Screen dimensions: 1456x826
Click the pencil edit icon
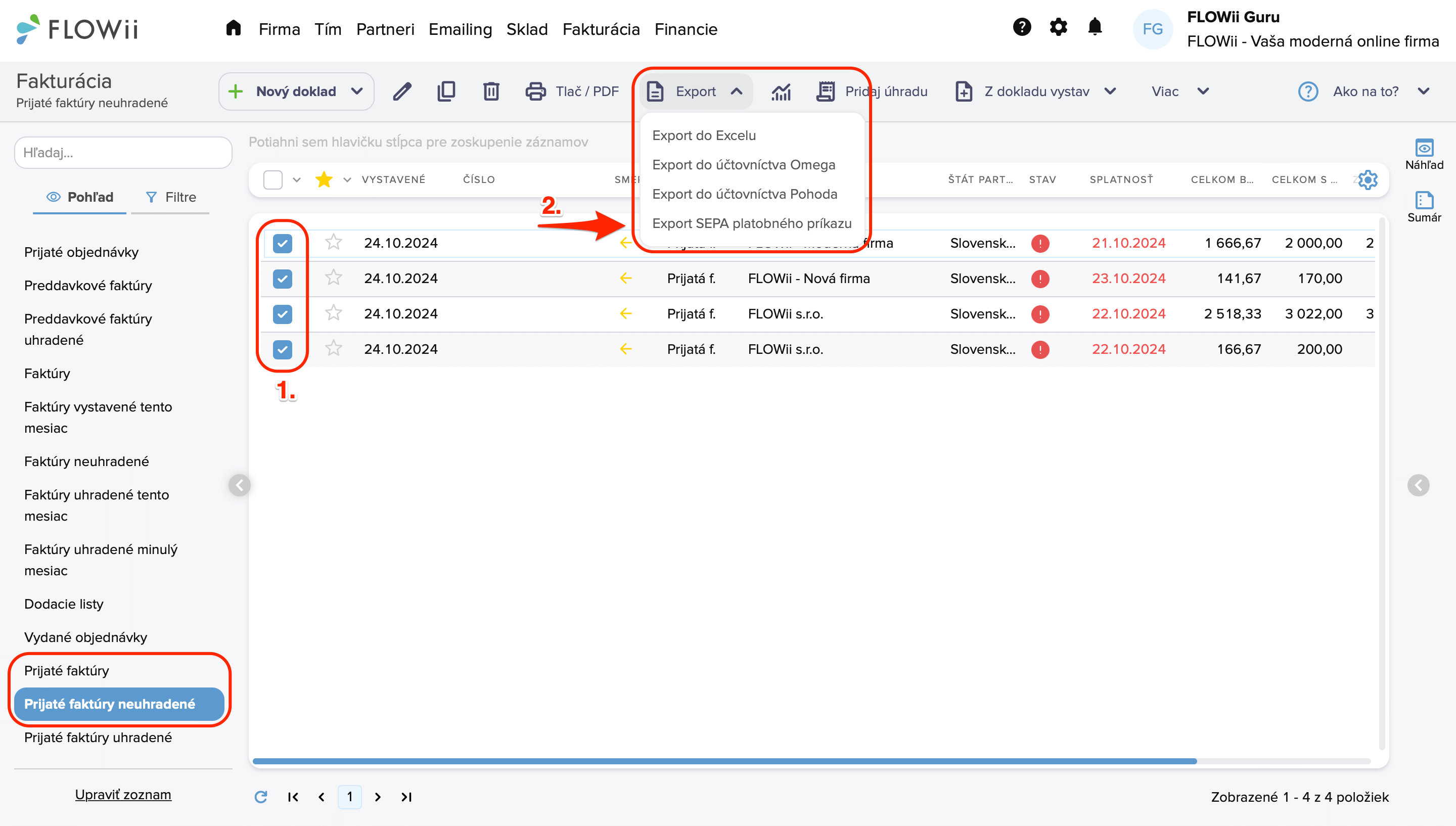tap(402, 91)
